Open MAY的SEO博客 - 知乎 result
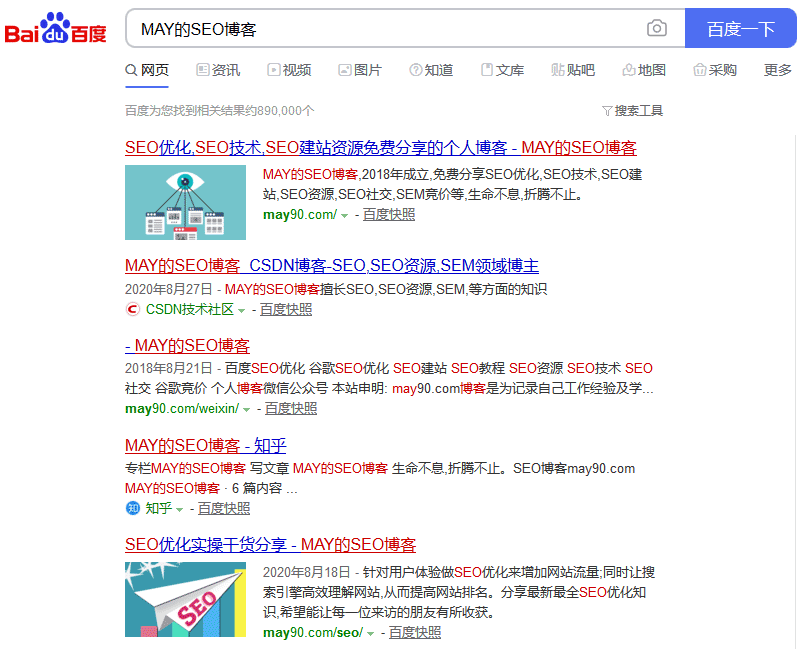800x649 pixels. click(x=206, y=446)
